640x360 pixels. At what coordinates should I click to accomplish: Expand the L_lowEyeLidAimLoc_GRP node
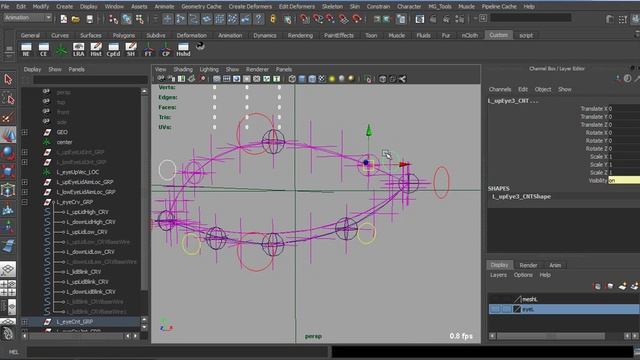coord(25,192)
